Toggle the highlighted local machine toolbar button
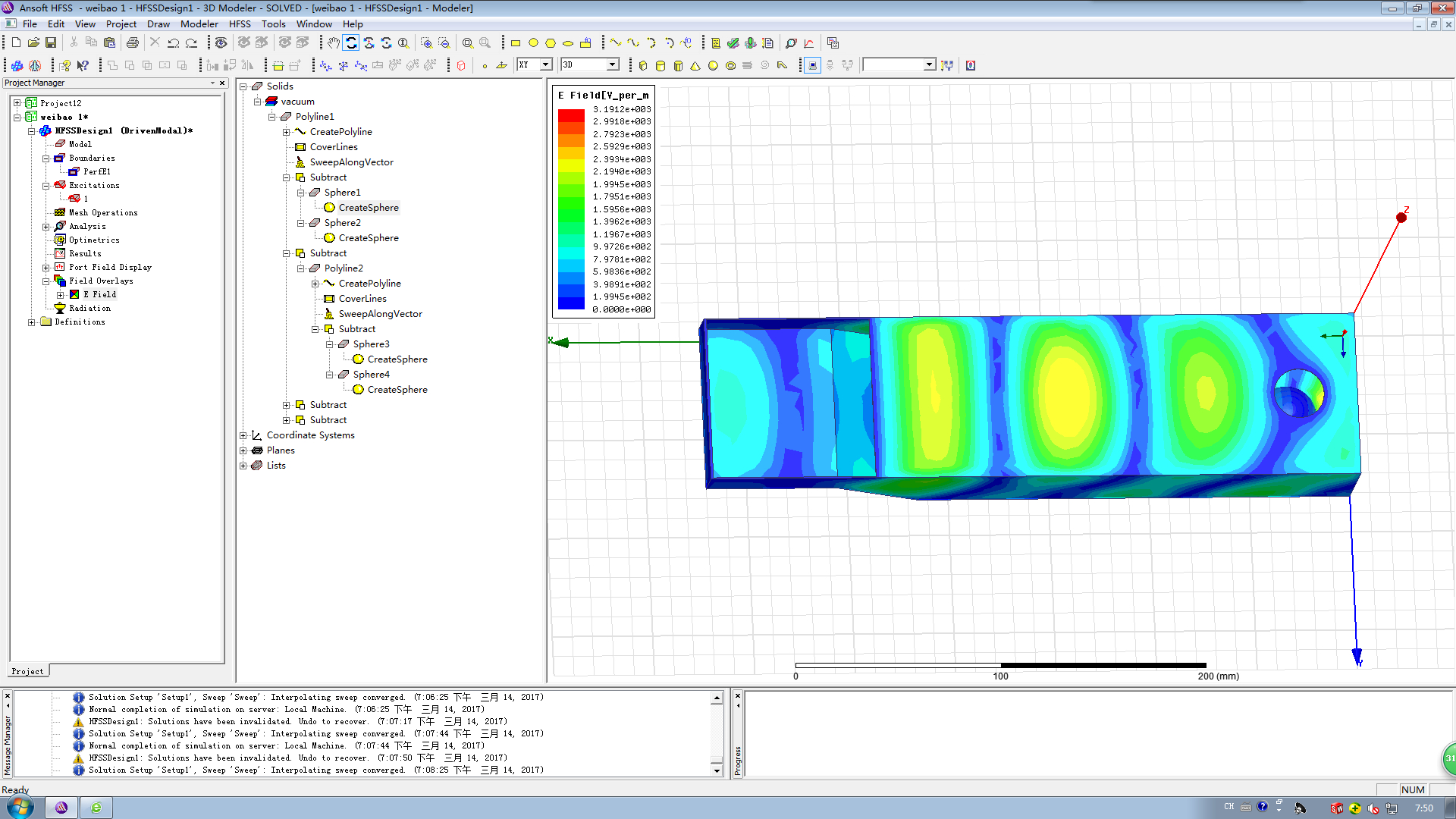This screenshot has height=819, width=1456. pos(812,65)
